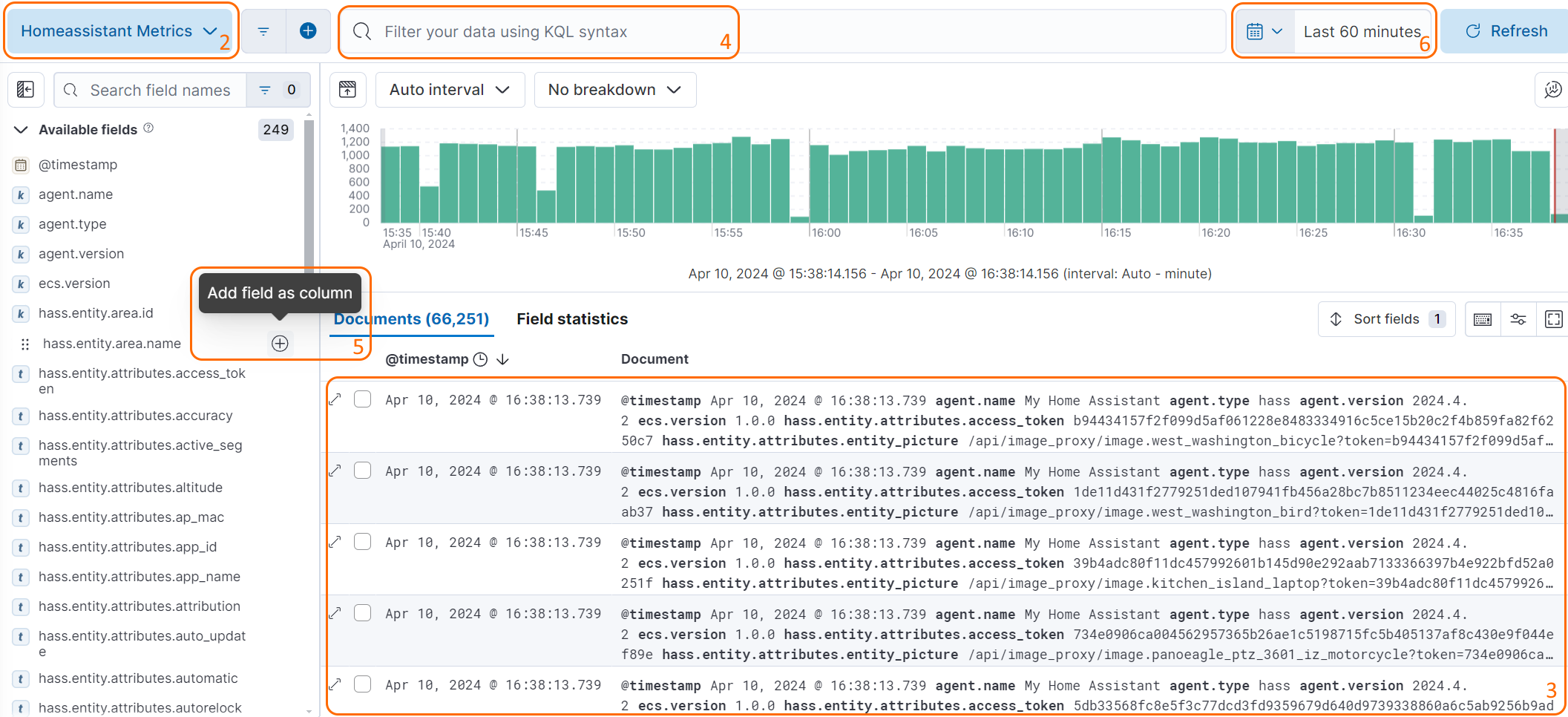
Task: Open the Homeassistant Metrics data view dropdown
Action: (x=119, y=31)
